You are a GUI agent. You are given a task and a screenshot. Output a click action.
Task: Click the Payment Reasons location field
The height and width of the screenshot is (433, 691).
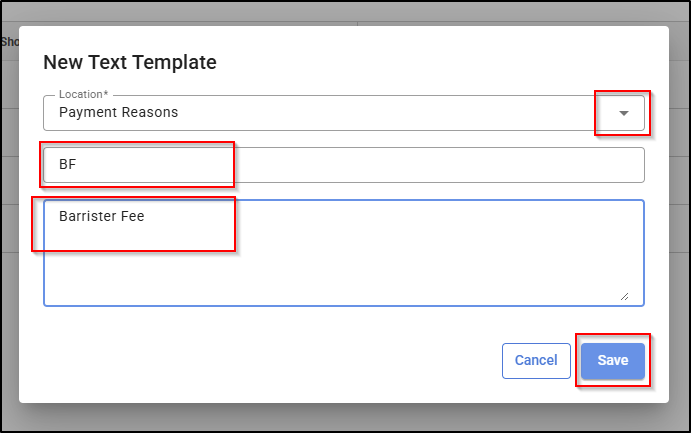click(x=300, y=113)
